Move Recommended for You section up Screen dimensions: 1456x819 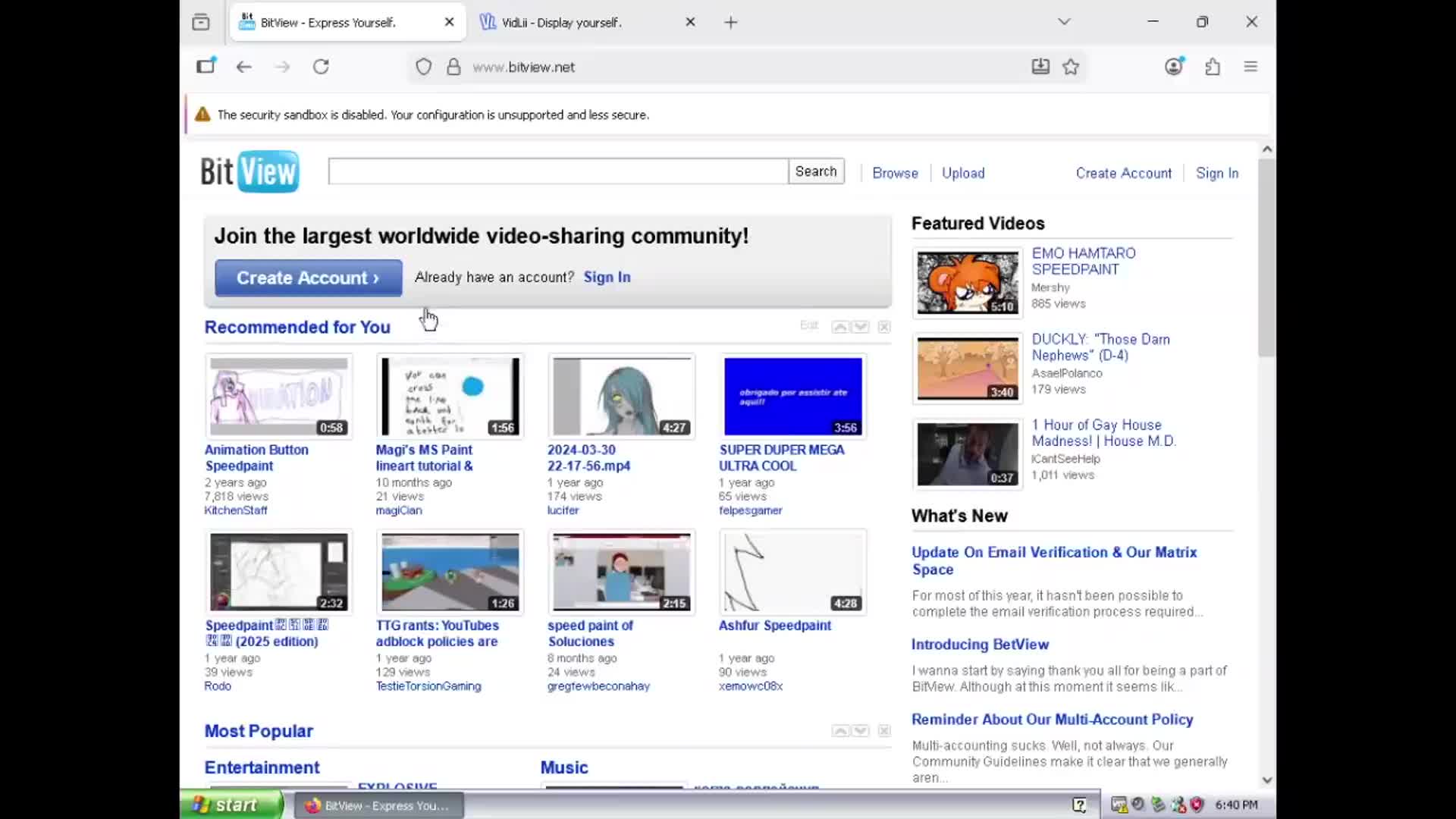(x=839, y=327)
